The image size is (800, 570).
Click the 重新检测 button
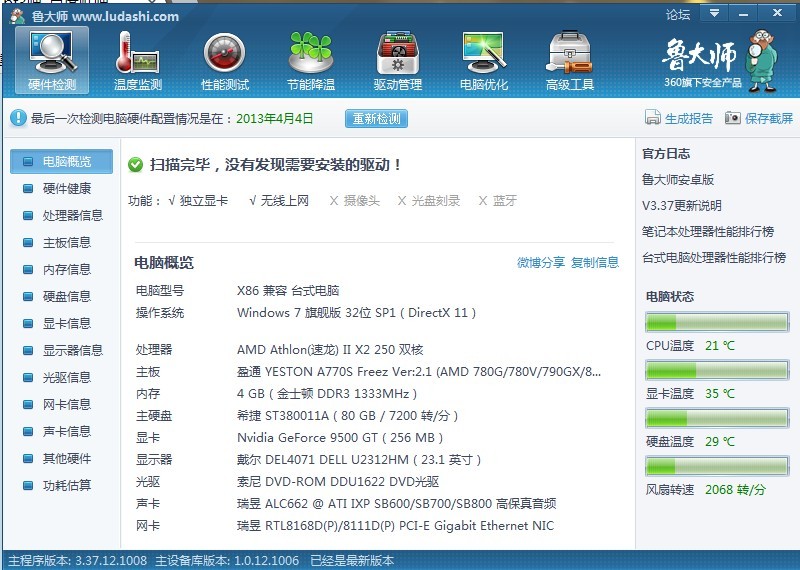tap(376, 118)
